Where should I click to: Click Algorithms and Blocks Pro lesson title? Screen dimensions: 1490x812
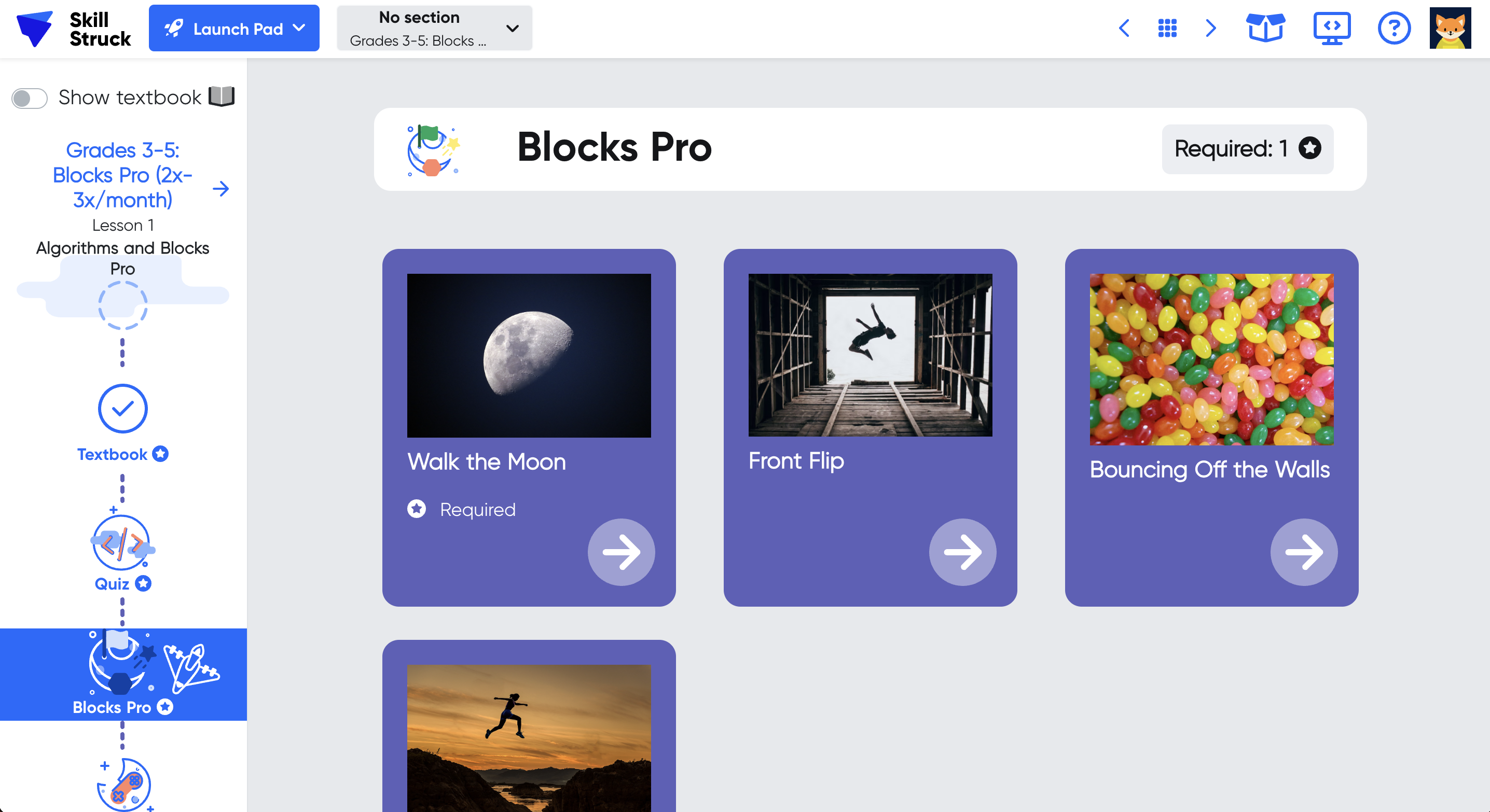(x=122, y=258)
